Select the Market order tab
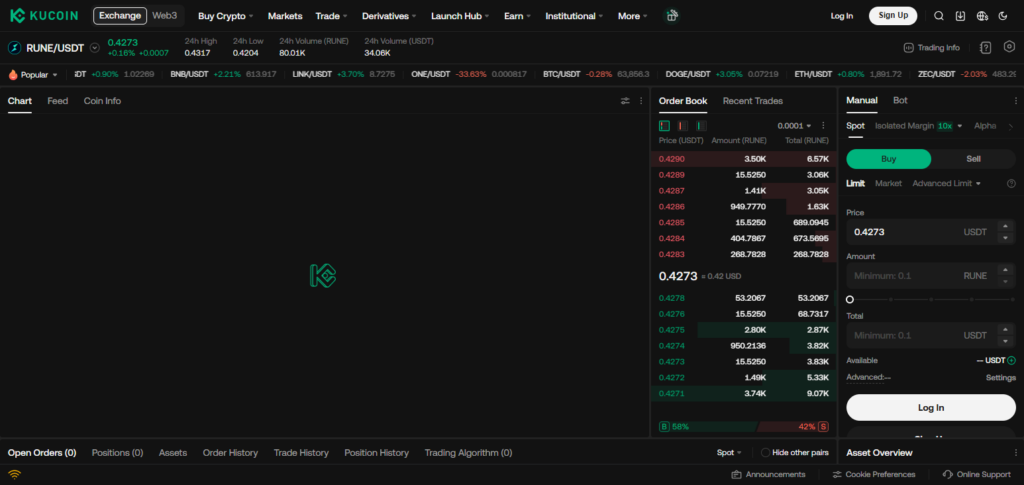This screenshot has height=485, width=1024. [888, 183]
